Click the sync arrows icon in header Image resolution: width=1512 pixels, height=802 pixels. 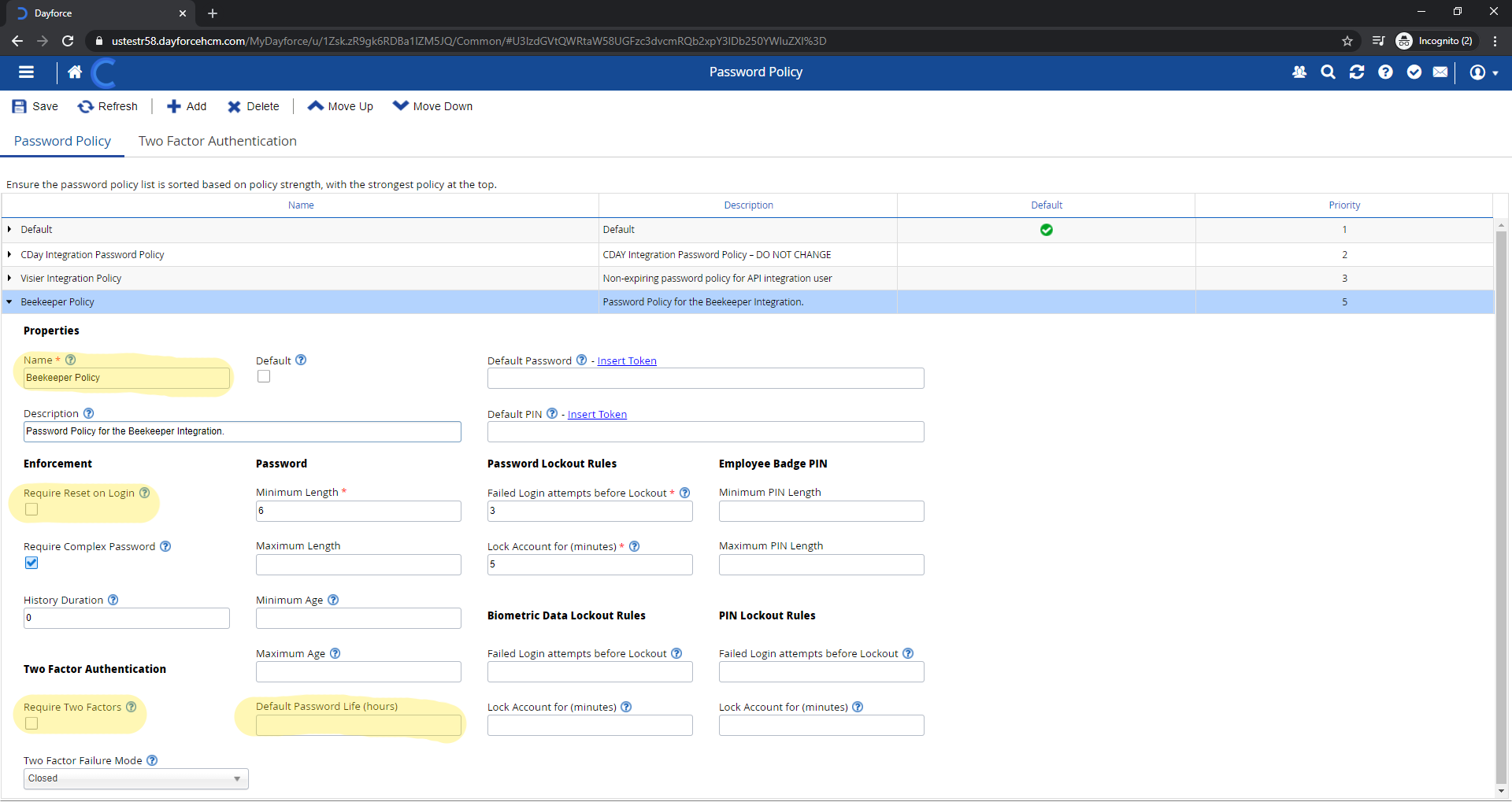click(1357, 72)
